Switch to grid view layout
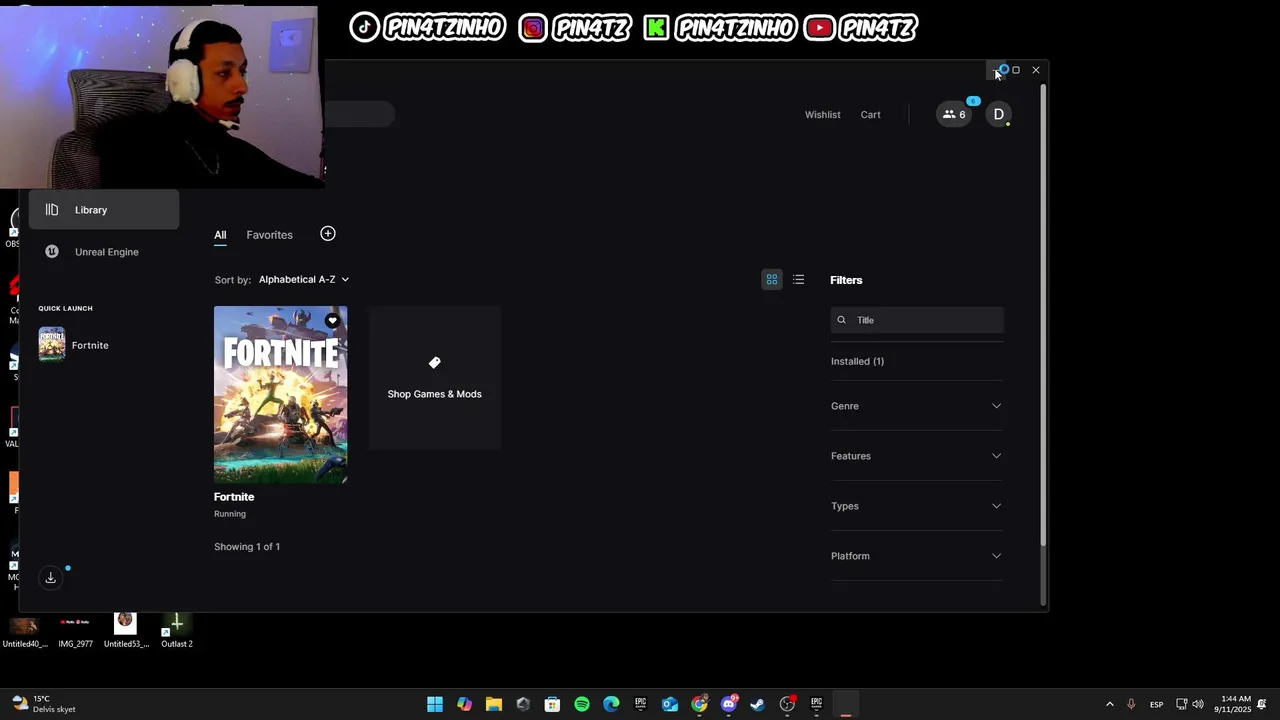The image size is (1280, 720). coord(772,280)
